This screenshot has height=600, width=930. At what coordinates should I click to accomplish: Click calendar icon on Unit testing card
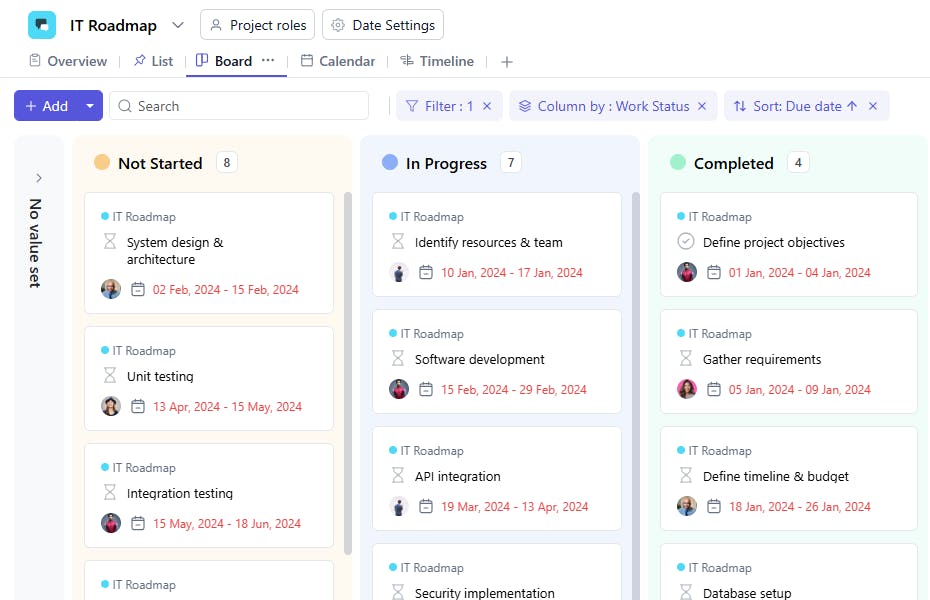138,407
